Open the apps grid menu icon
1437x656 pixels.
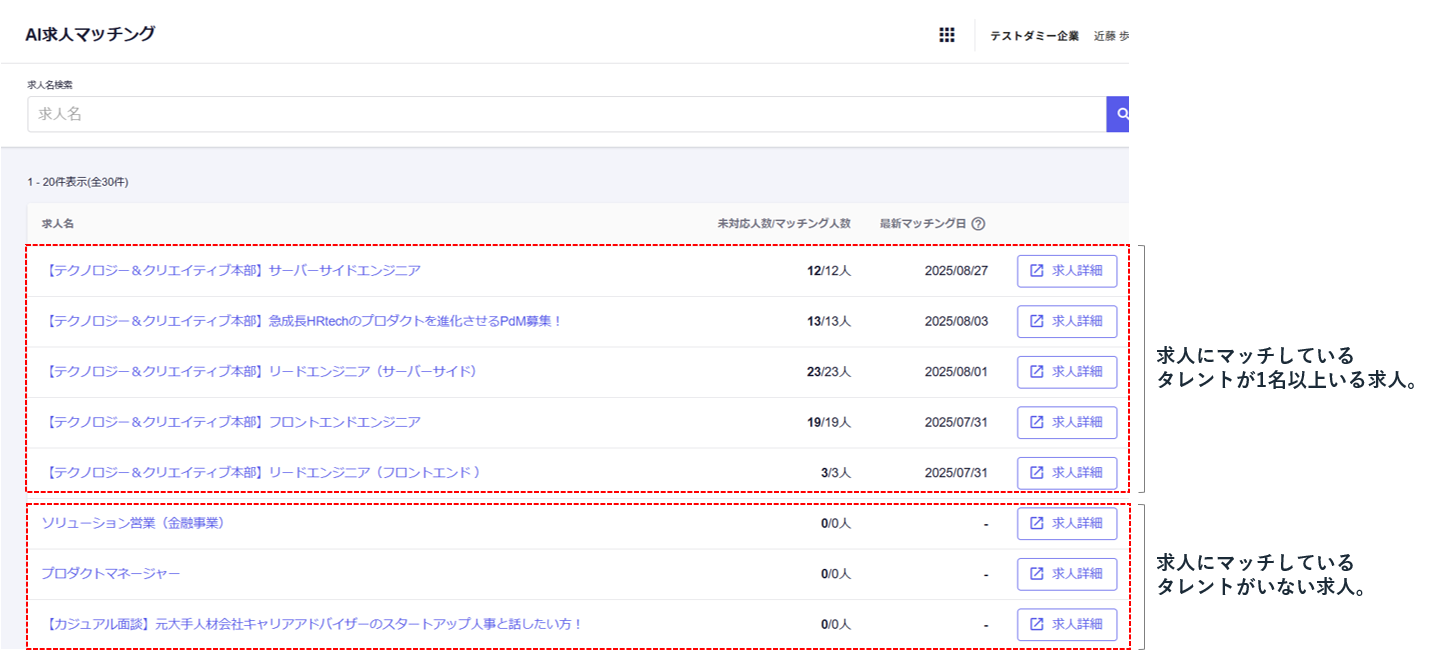(946, 35)
